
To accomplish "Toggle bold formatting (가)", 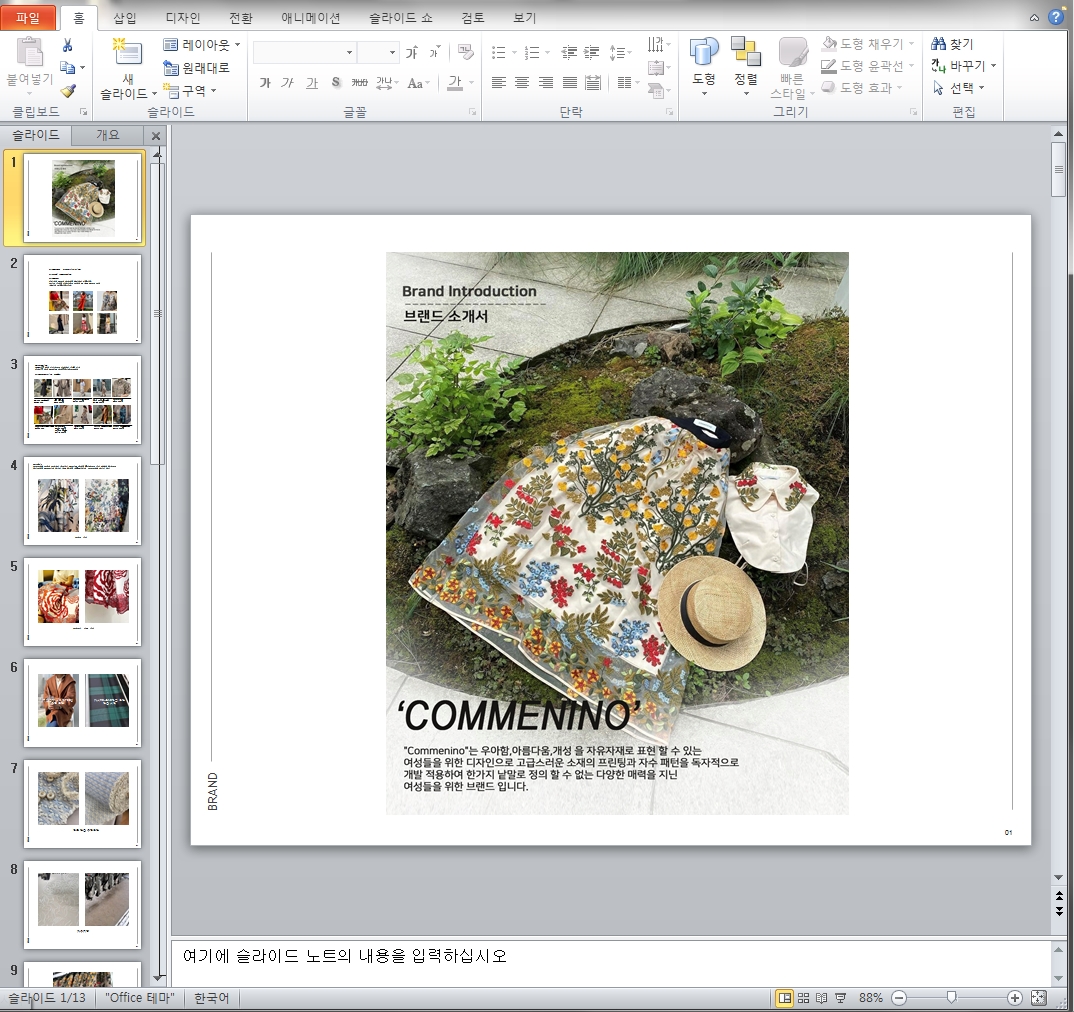I will coord(265,83).
